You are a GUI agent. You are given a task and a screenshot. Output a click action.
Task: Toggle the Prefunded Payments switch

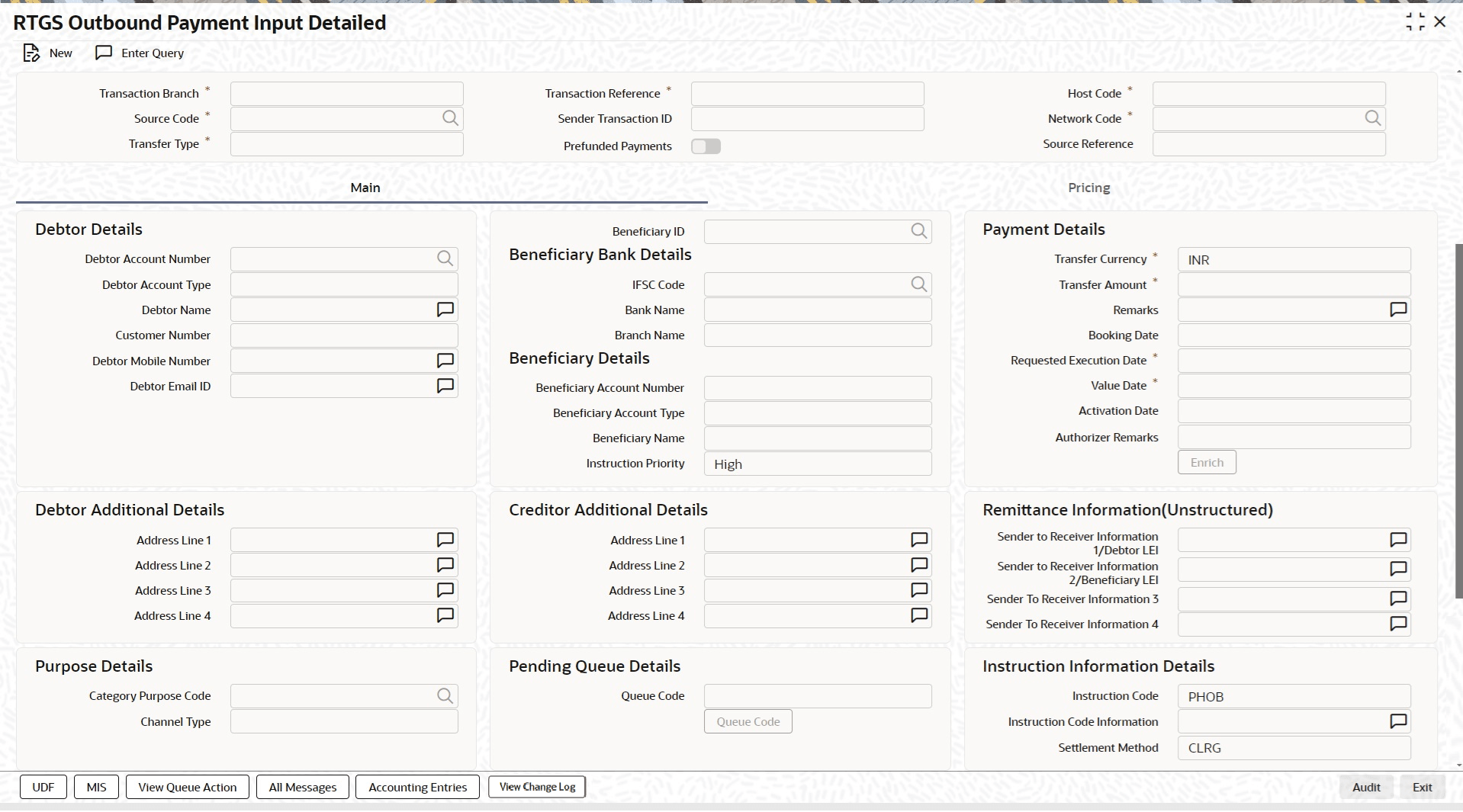(x=706, y=146)
